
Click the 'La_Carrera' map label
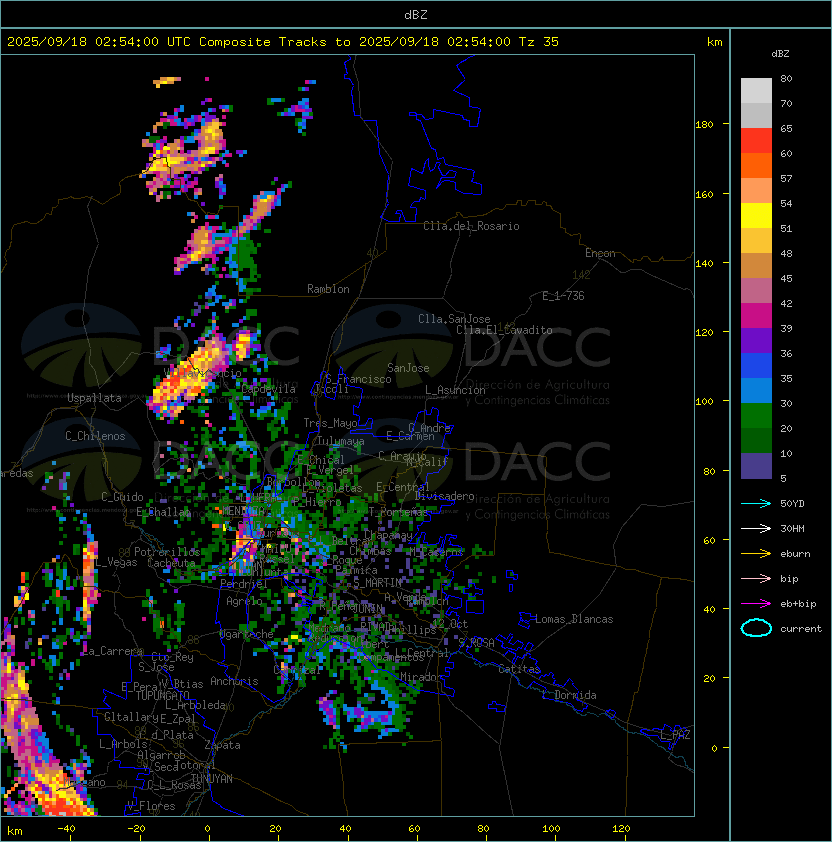coord(112,651)
